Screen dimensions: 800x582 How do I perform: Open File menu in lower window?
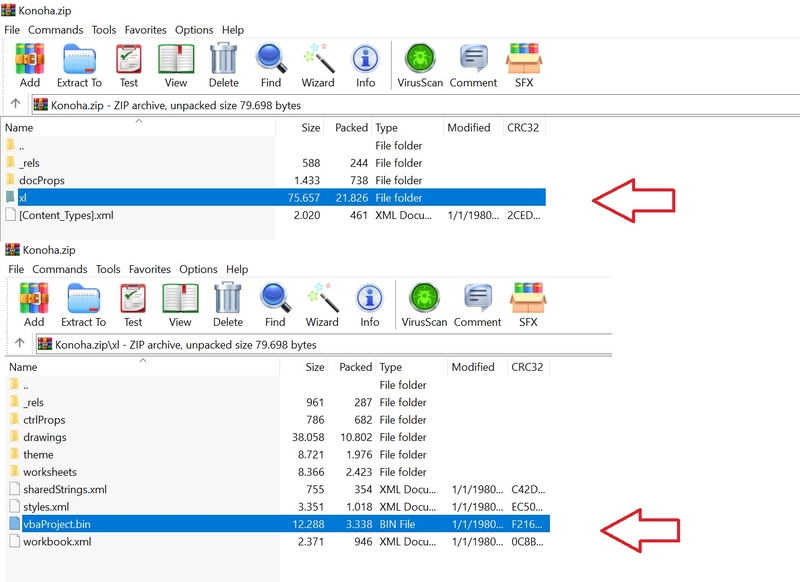(x=16, y=269)
